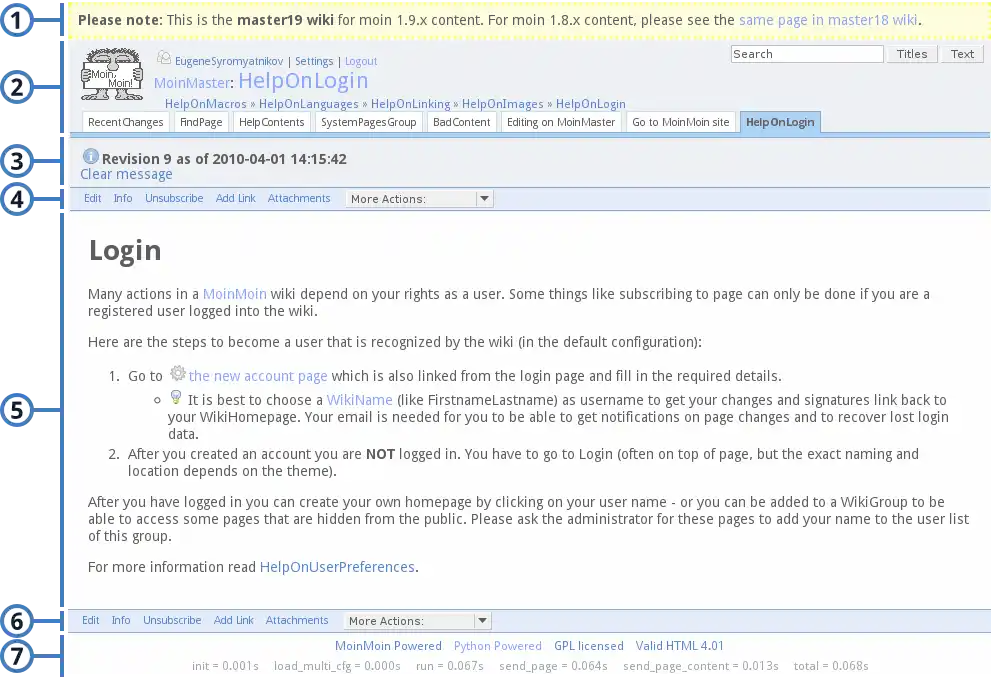The image size is (991, 680).
Task: Open HelpOnLanguages in the breadcrumb trail
Action: pos(308,104)
